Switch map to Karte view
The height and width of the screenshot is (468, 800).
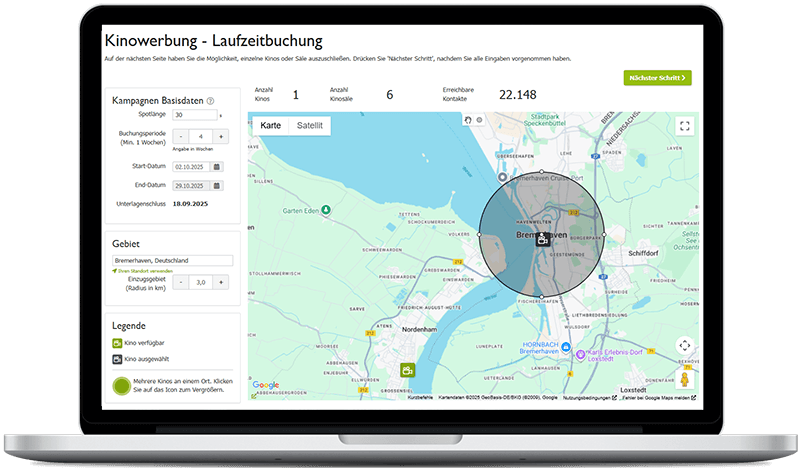[x=271, y=126]
